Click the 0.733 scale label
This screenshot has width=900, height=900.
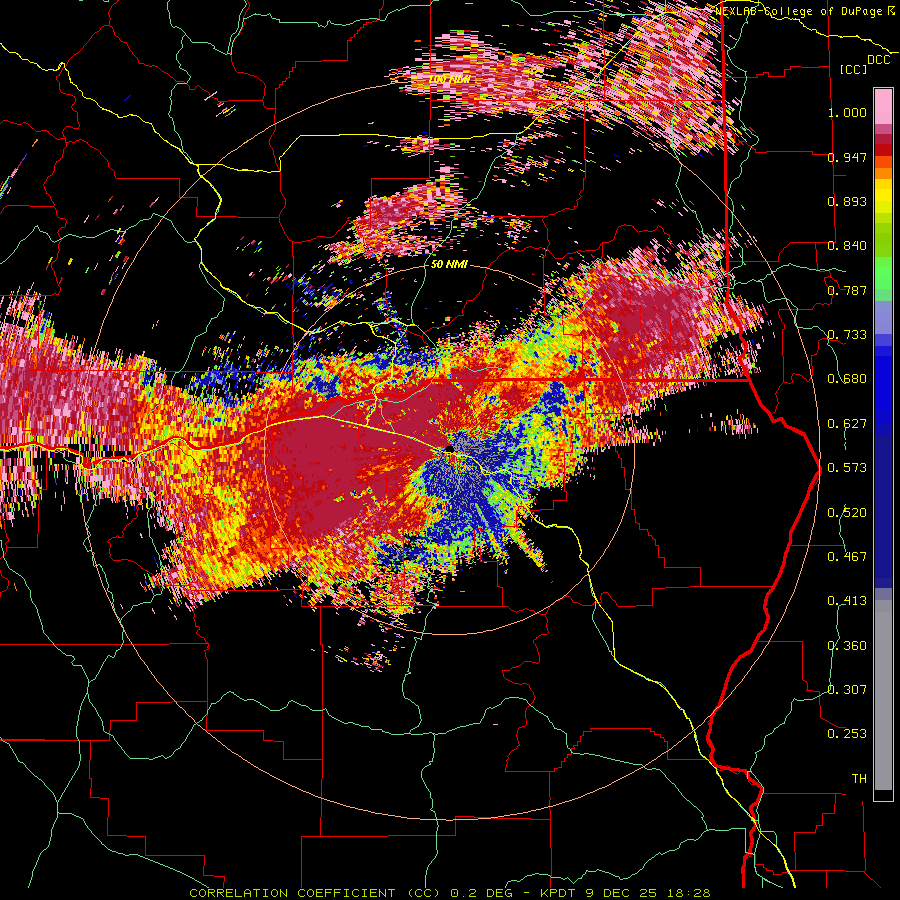[847, 335]
